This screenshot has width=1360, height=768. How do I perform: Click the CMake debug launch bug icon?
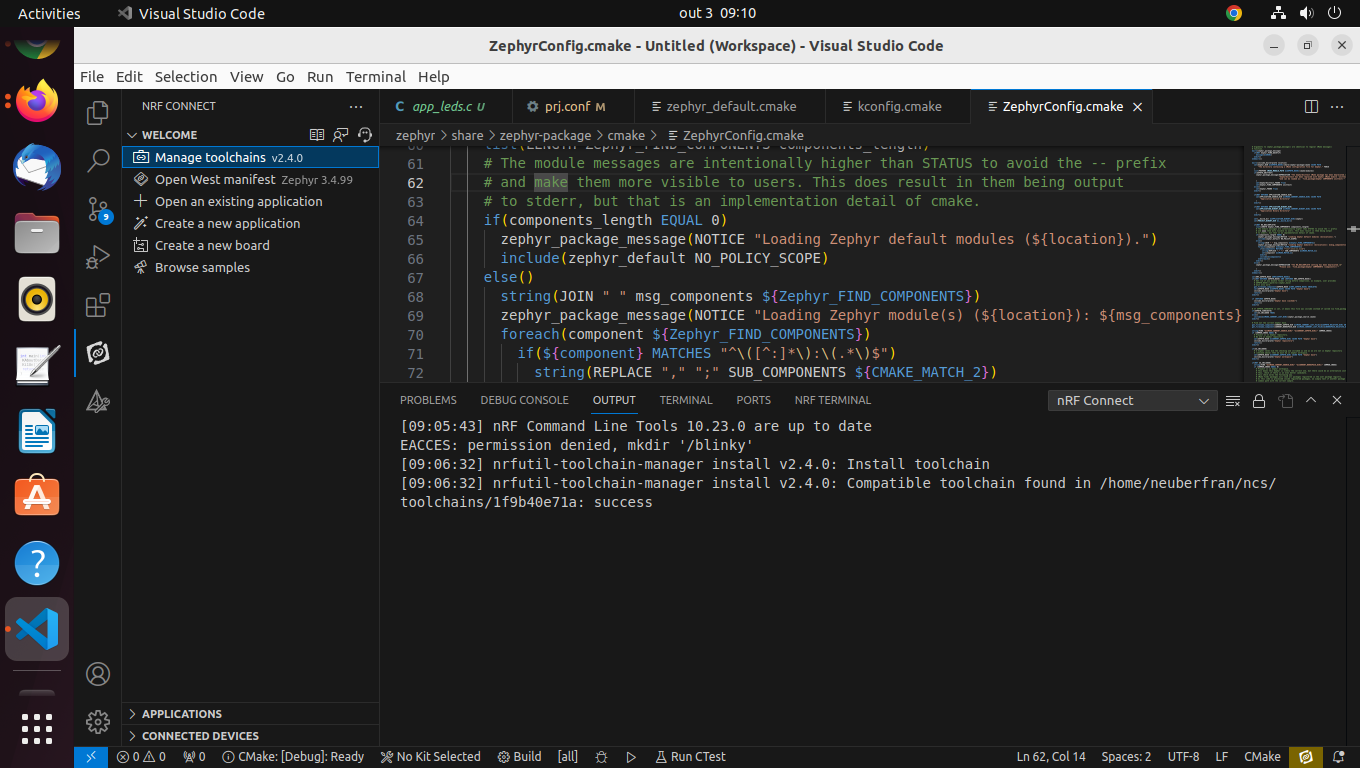[x=601, y=757]
